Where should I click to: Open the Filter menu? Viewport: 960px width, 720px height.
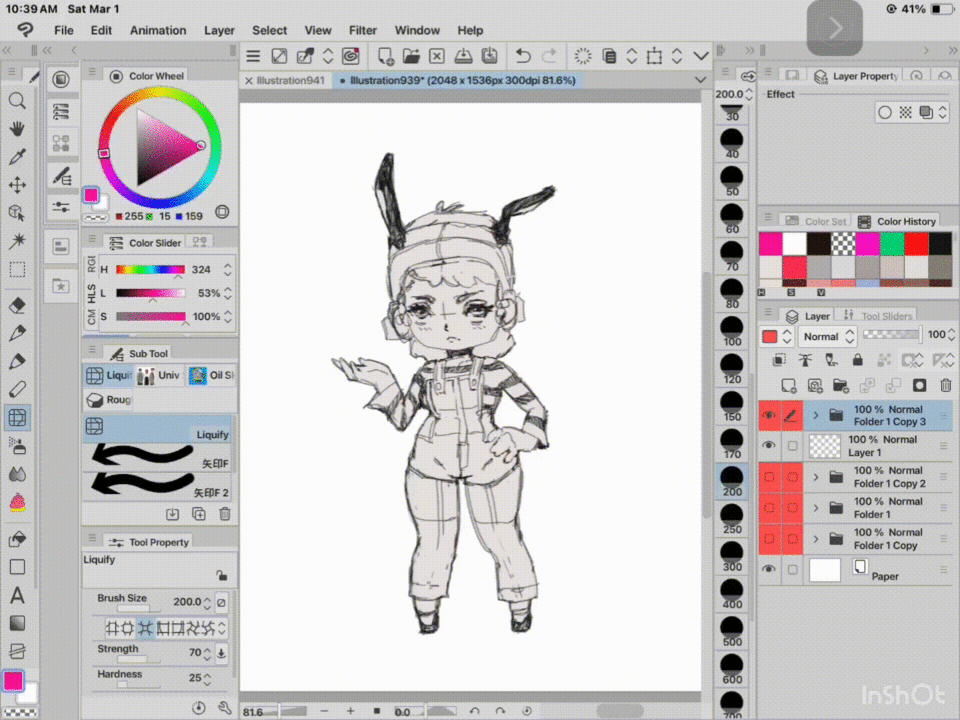click(x=363, y=30)
